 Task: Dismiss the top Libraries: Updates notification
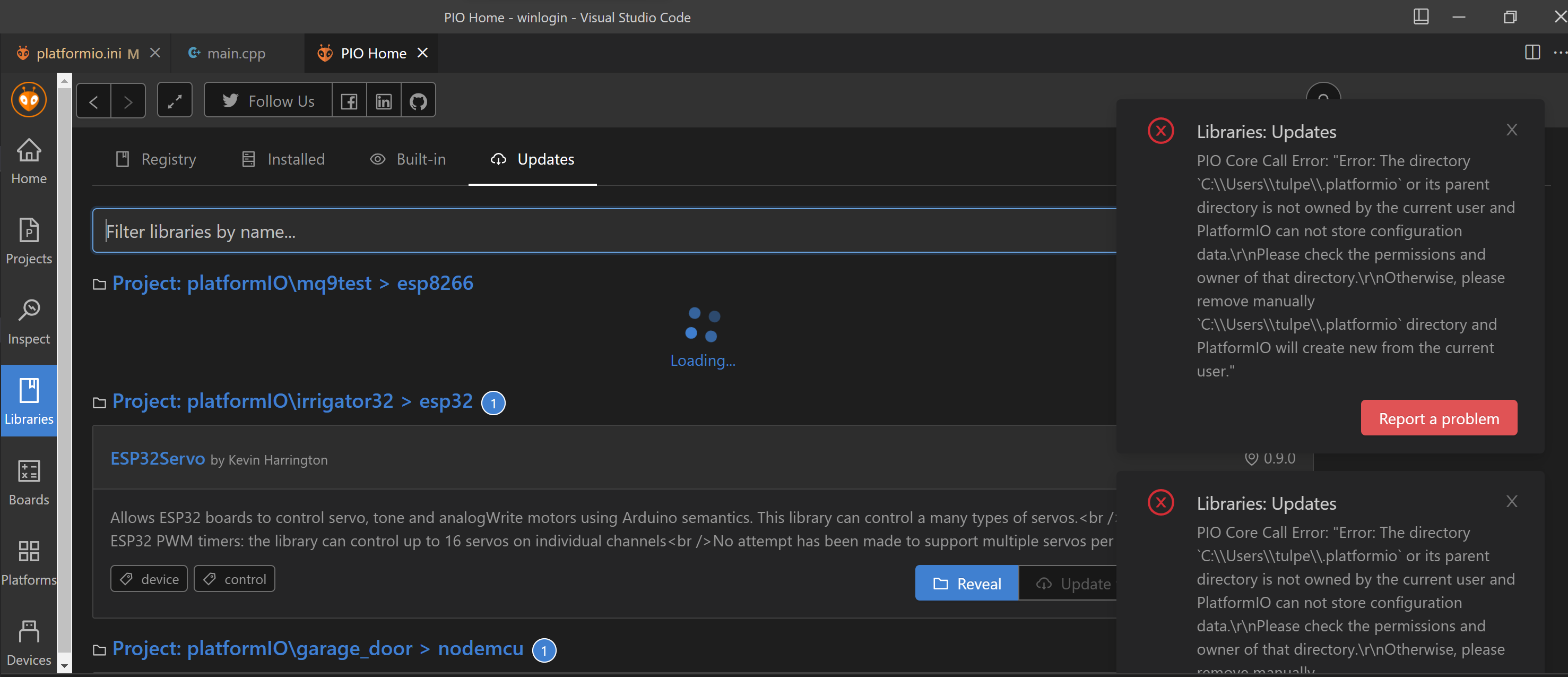coord(1512,130)
